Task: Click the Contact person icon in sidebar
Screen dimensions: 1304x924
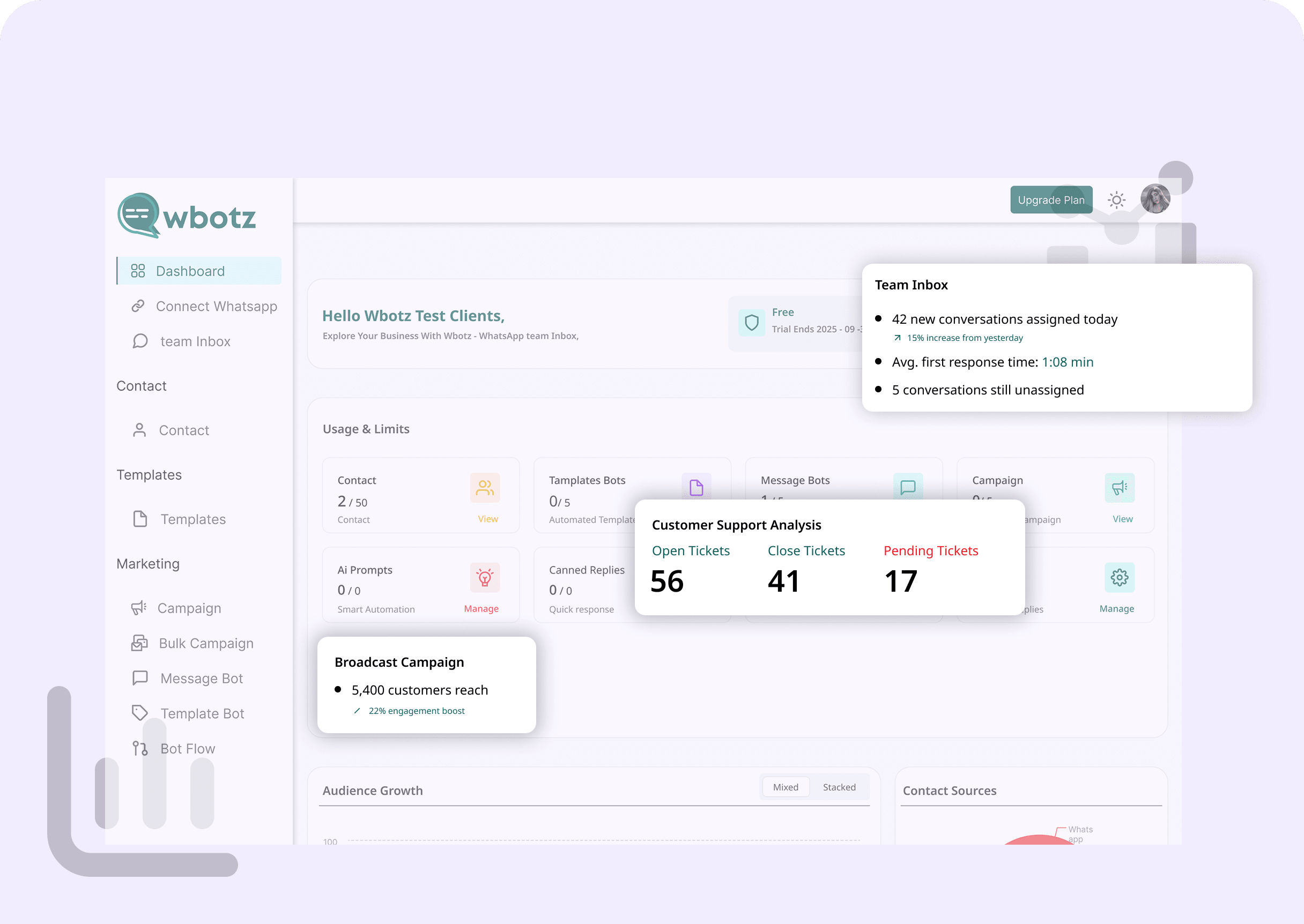Action: click(139, 430)
